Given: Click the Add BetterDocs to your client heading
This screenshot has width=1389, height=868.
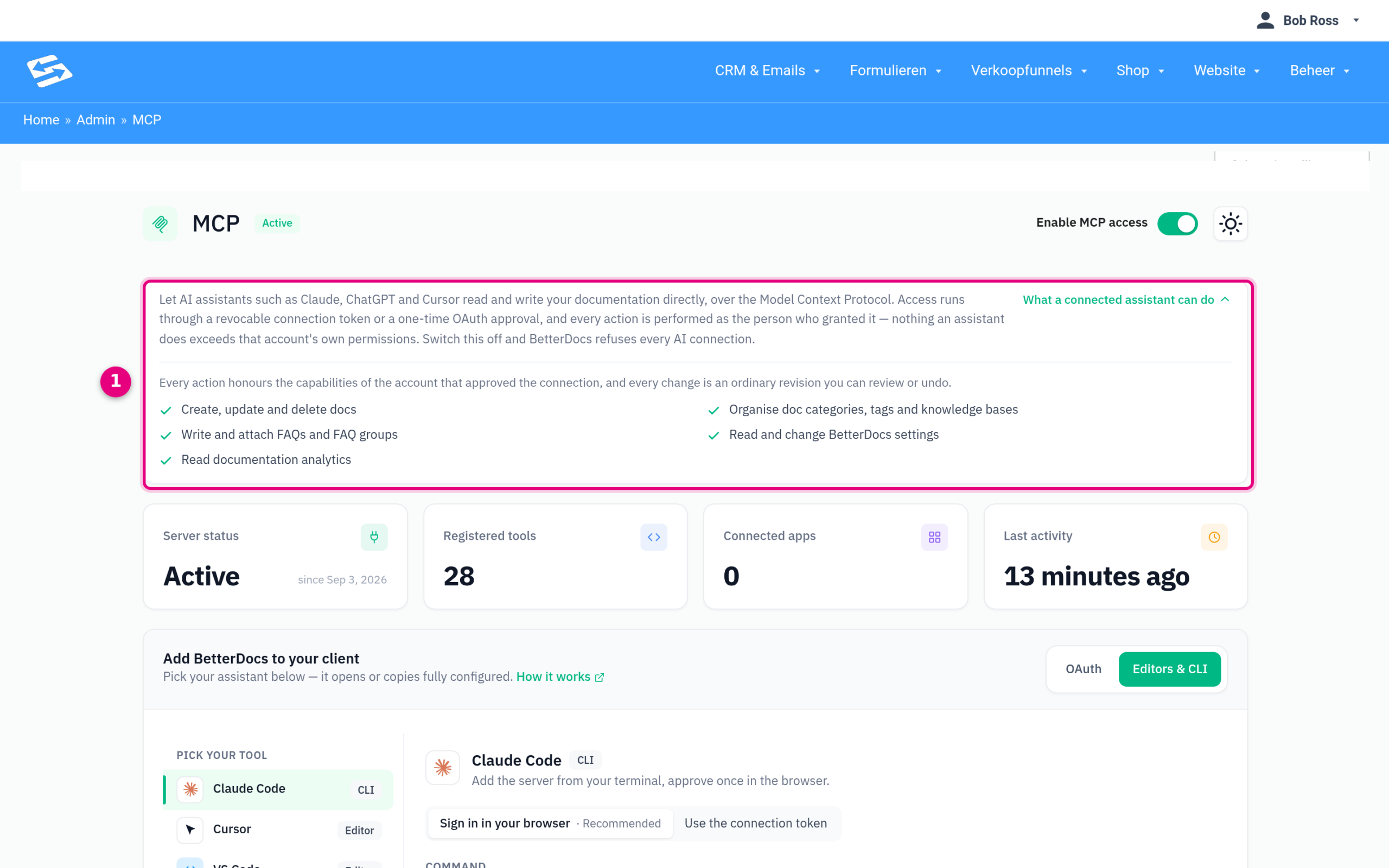Looking at the screenshot, I should click(261, 659).
